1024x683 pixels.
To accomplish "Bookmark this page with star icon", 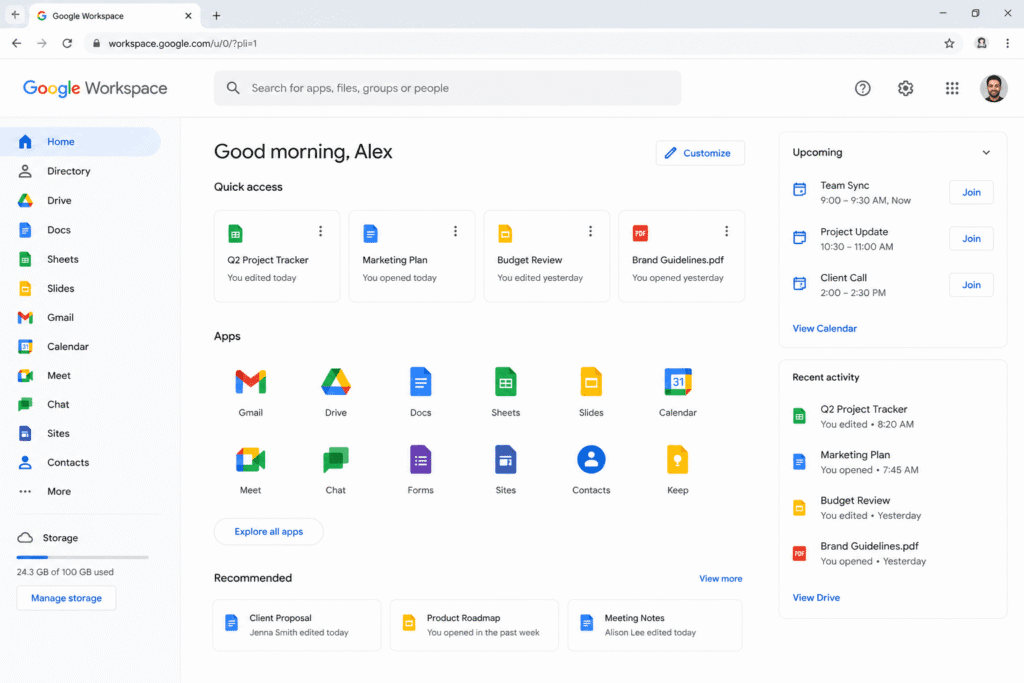I will (949, 43).
